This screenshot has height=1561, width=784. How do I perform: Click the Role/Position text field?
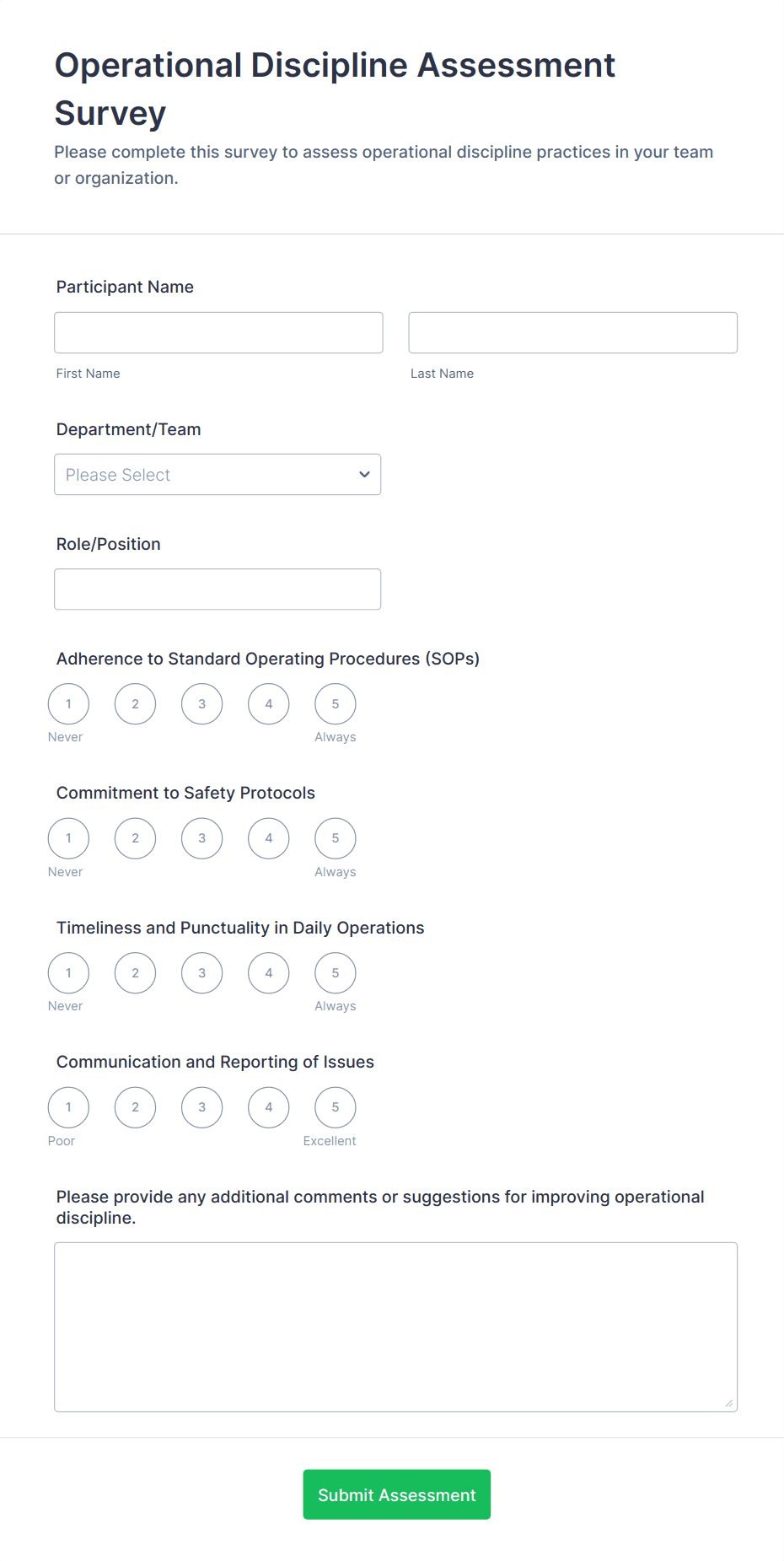click(217, 589)
